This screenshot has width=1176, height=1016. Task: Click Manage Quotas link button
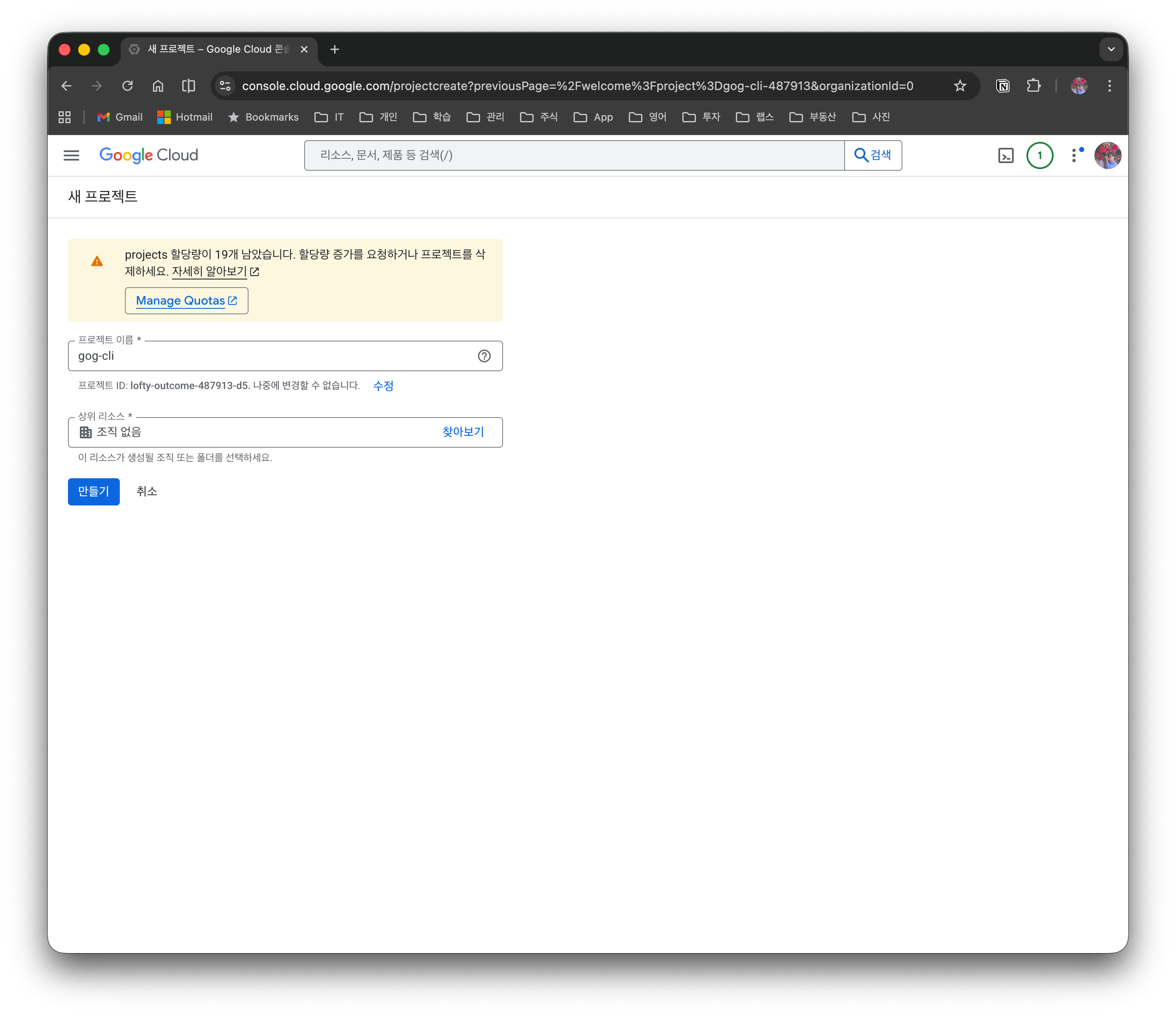click(x=186, y=301)
